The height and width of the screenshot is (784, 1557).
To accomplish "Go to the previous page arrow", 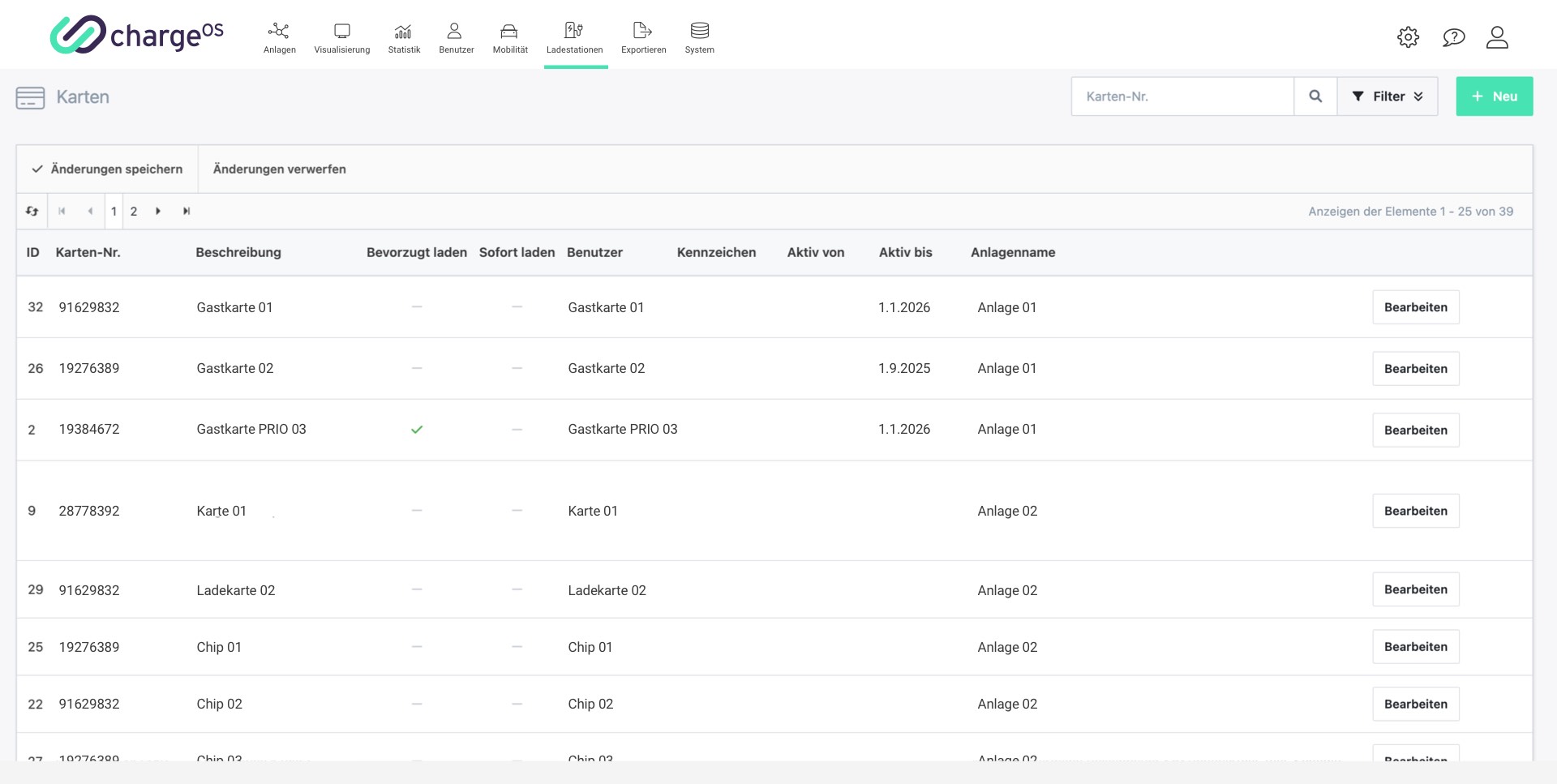I will pos(90,211).
